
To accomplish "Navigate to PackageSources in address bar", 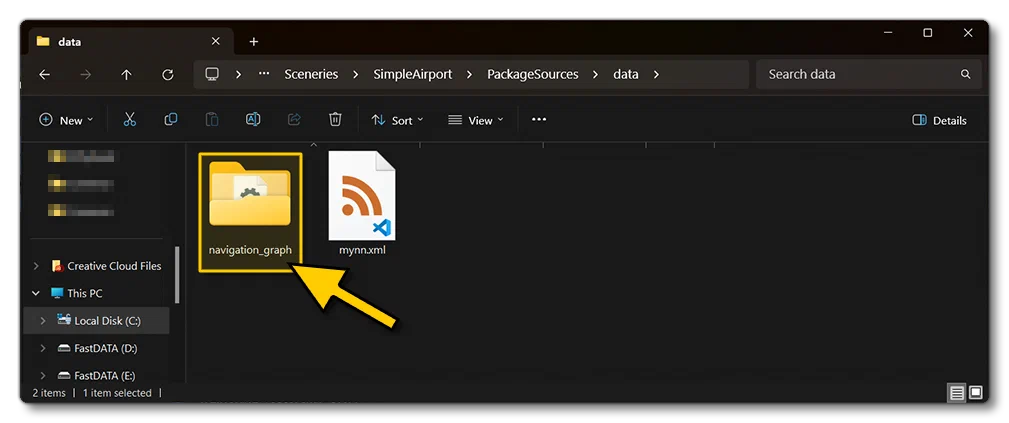I will point(533,75).
